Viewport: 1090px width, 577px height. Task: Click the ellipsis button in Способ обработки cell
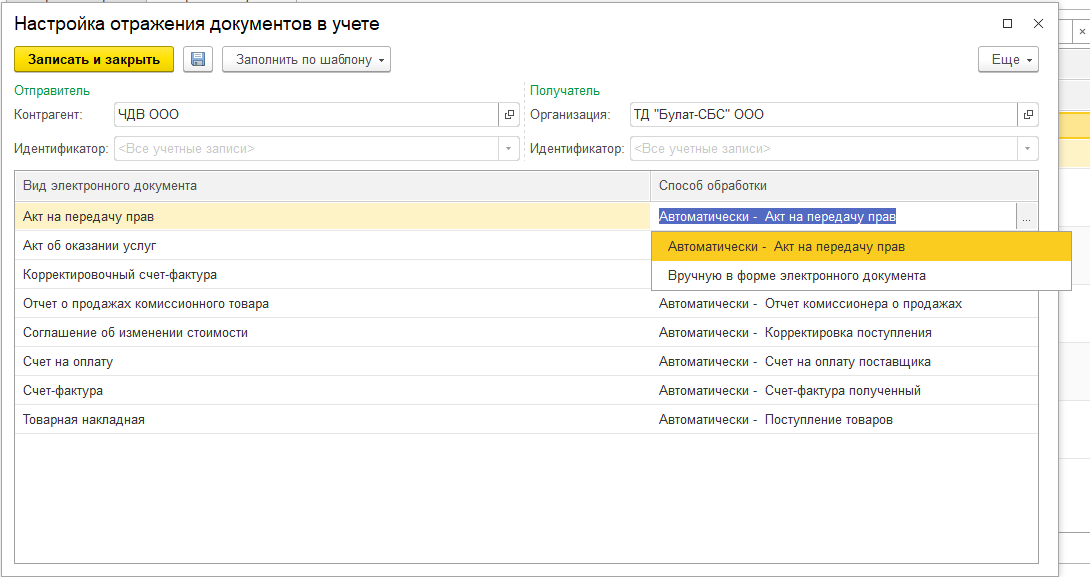1026,217
